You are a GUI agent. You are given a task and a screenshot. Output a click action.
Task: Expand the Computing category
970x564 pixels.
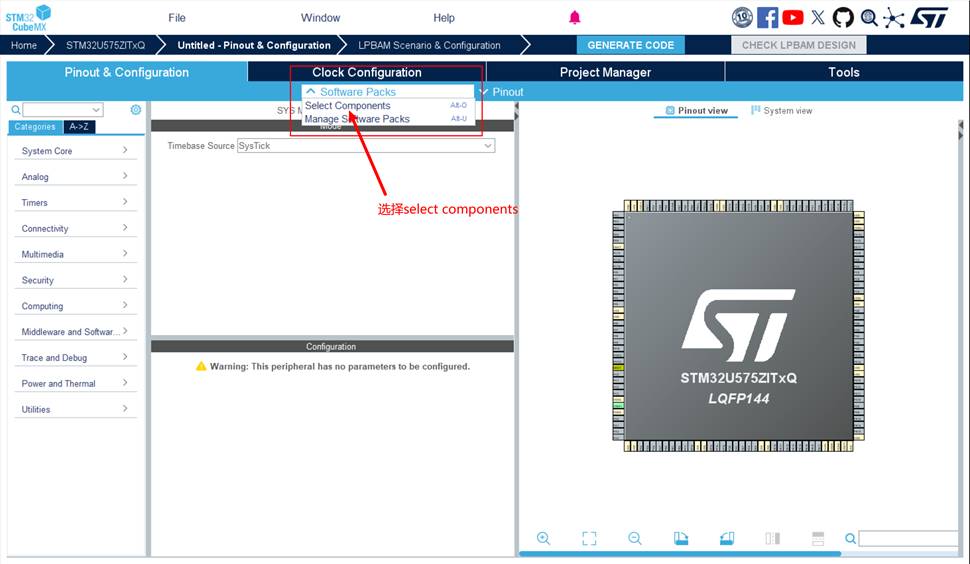coord(75,306)
